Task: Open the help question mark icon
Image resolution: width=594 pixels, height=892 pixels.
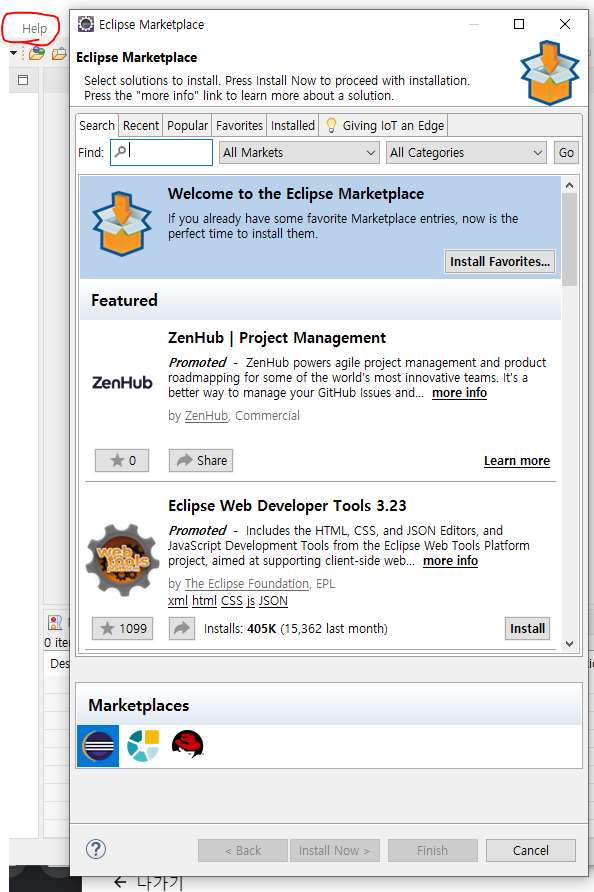Action: pos(96,849)
